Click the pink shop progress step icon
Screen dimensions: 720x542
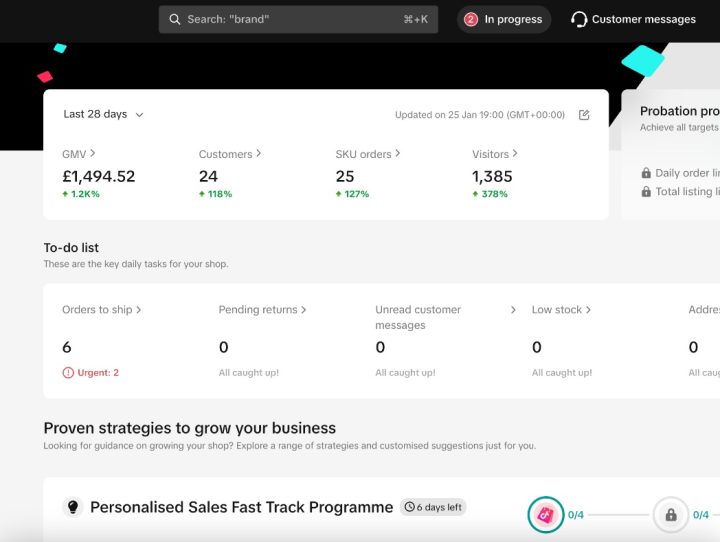(546, 515)
